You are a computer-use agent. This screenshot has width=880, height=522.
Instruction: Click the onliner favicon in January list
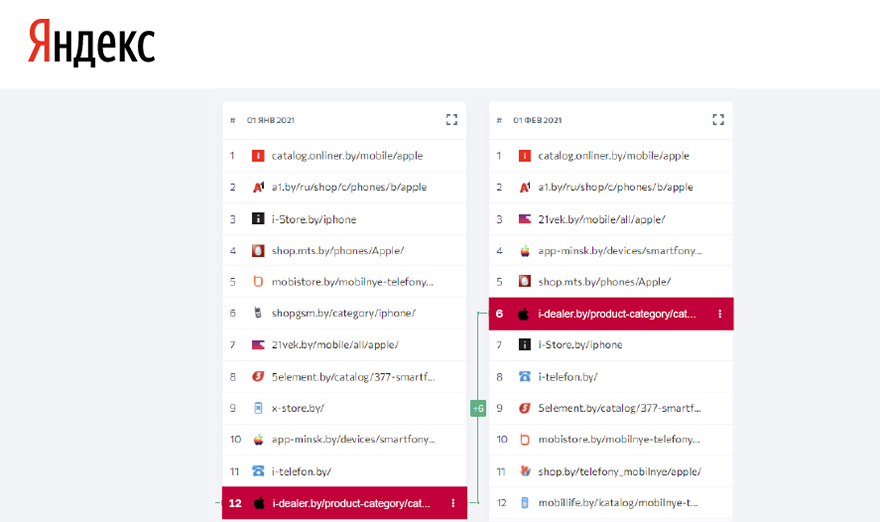tap(258, 156)
